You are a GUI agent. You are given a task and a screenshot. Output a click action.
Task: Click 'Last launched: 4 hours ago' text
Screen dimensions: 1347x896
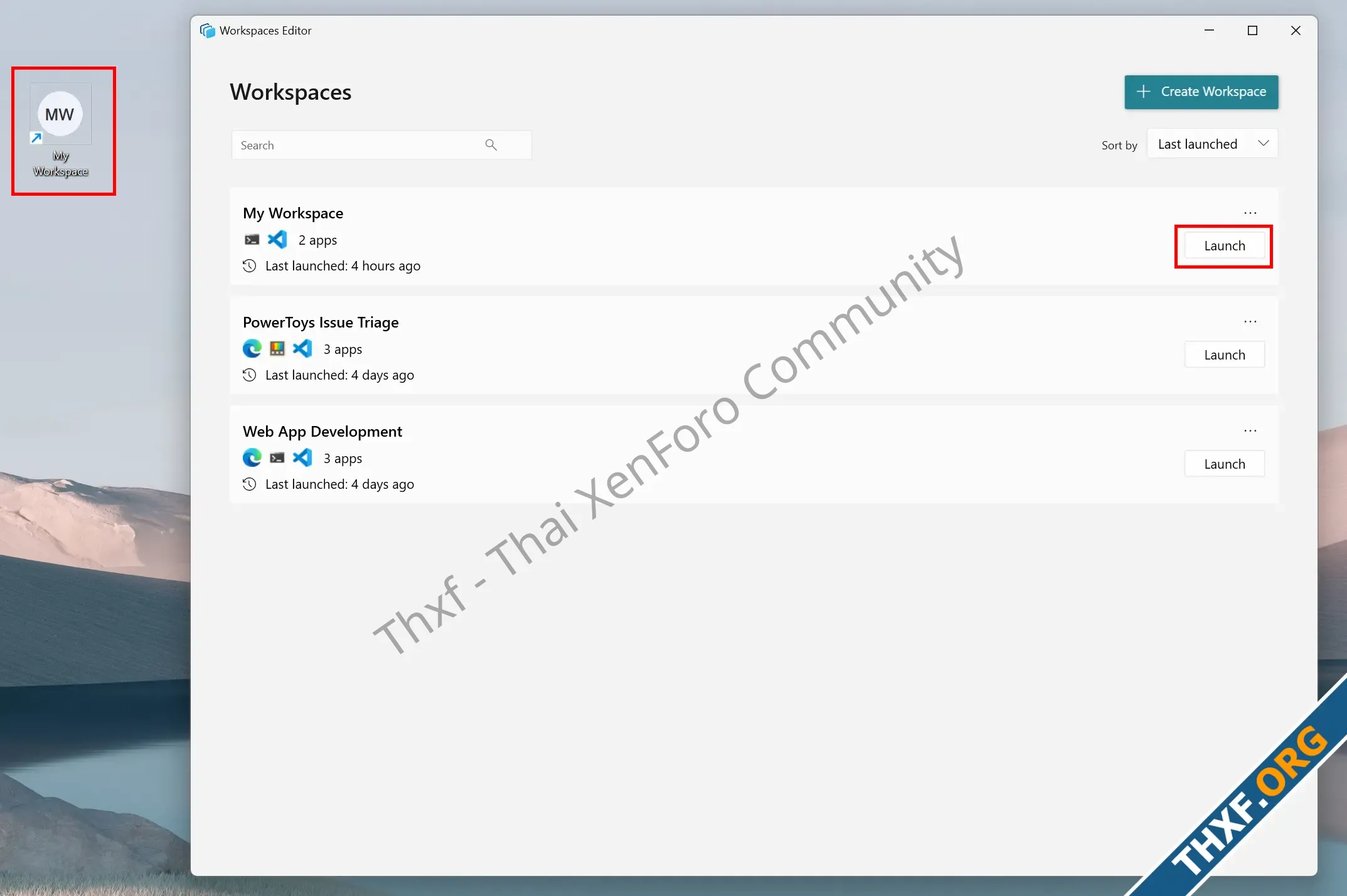343,266
